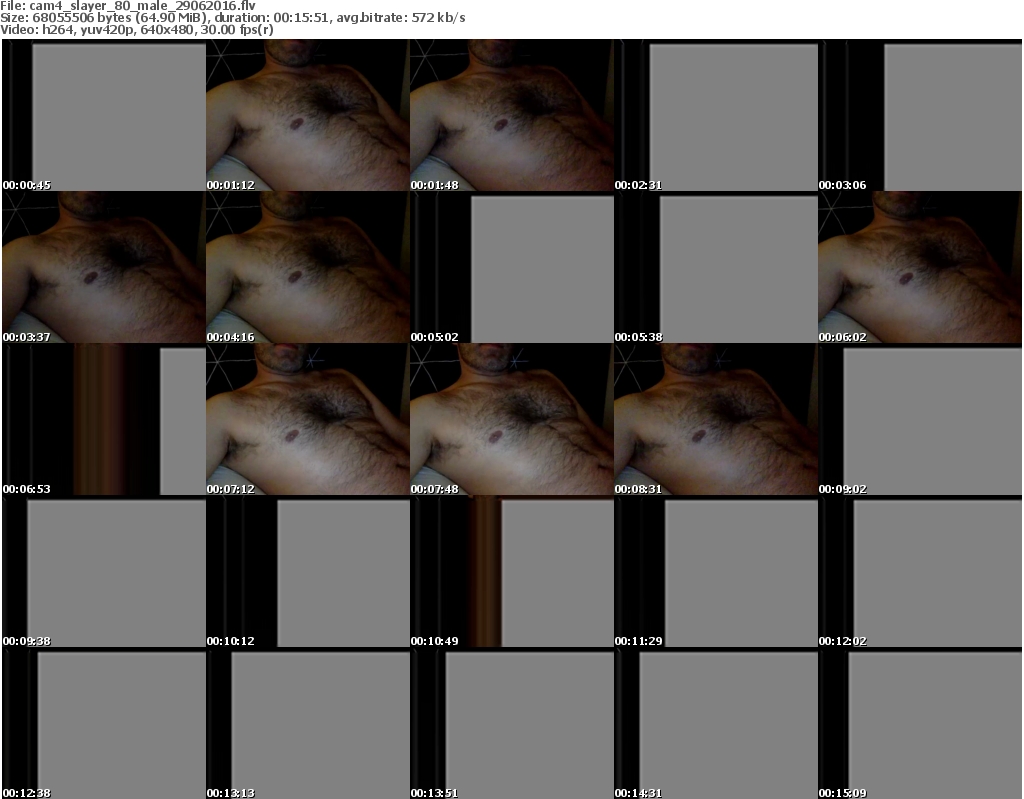Screen dimensions: 1024x799
Task: Open the thumbnail stamped 00:00:45
Action: (104, 115)
